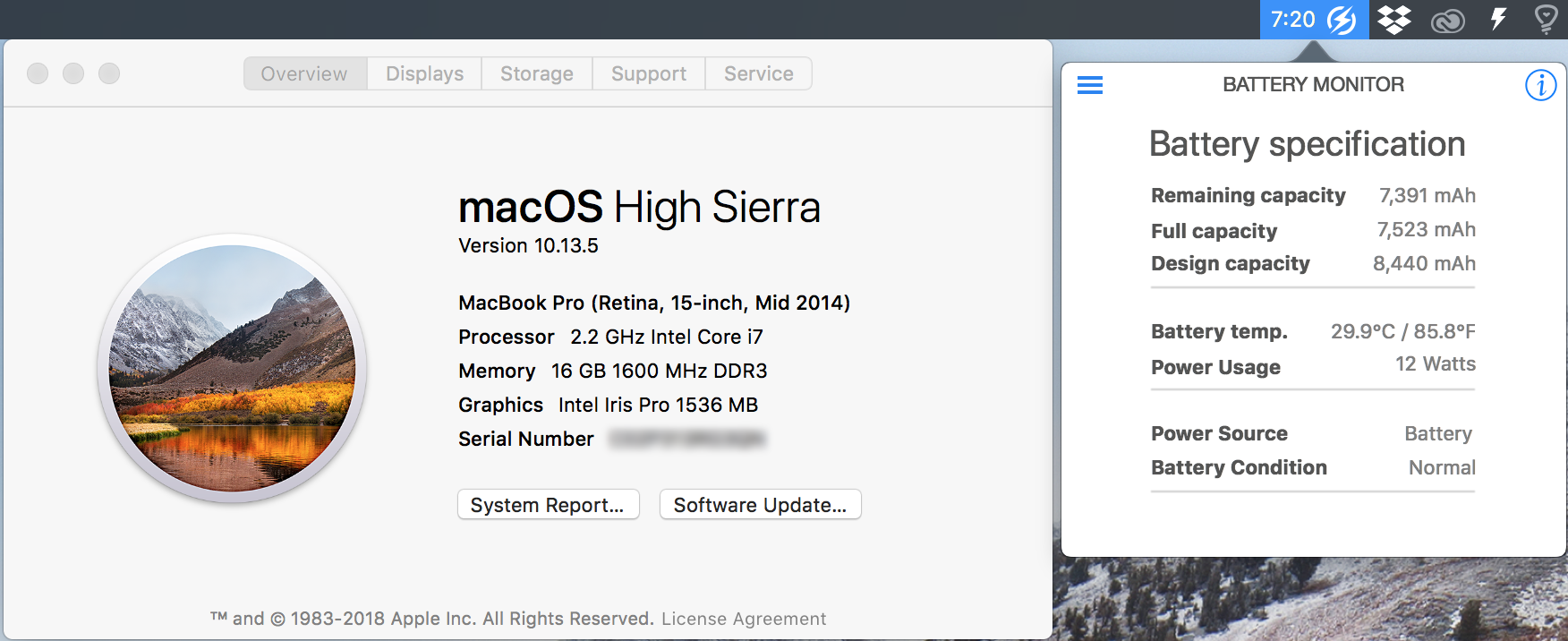
Task: Click the High Sierra mountain logo image
Action: (x=232, y=368)
